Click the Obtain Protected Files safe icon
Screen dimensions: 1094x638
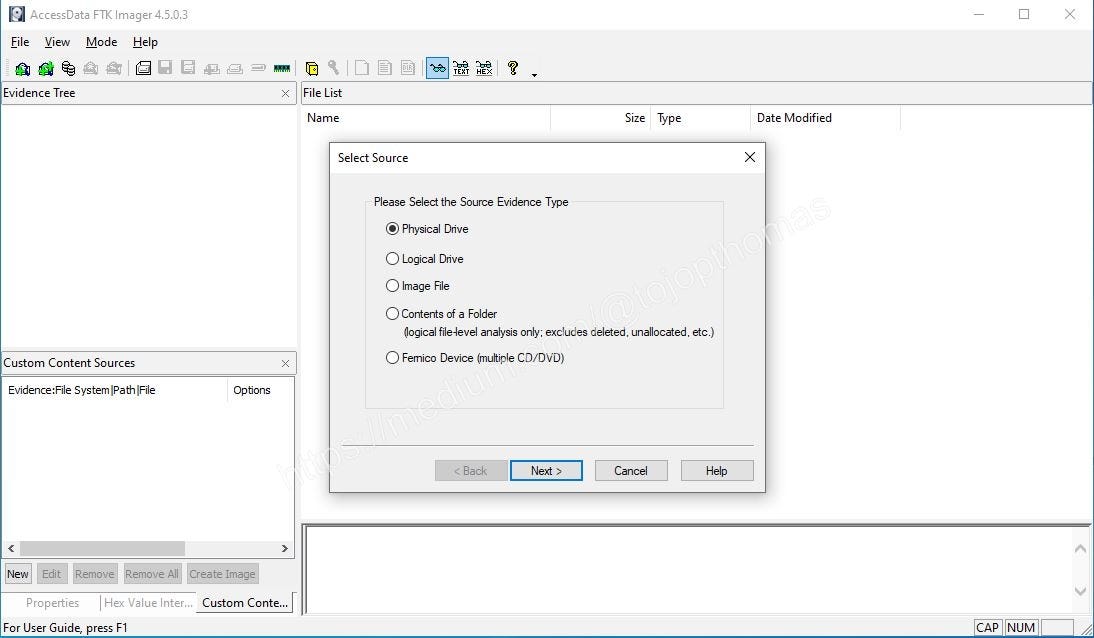click(x=312, y=68)
